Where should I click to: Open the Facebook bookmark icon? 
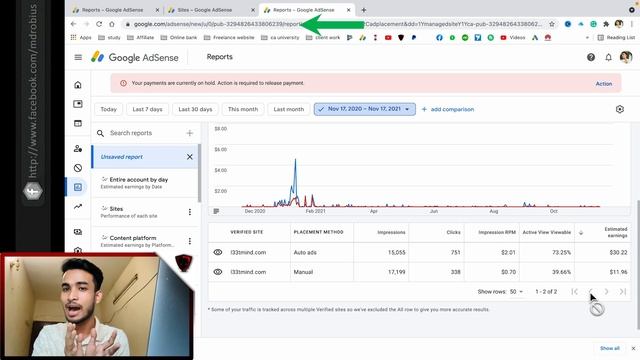tap(439, 38)
